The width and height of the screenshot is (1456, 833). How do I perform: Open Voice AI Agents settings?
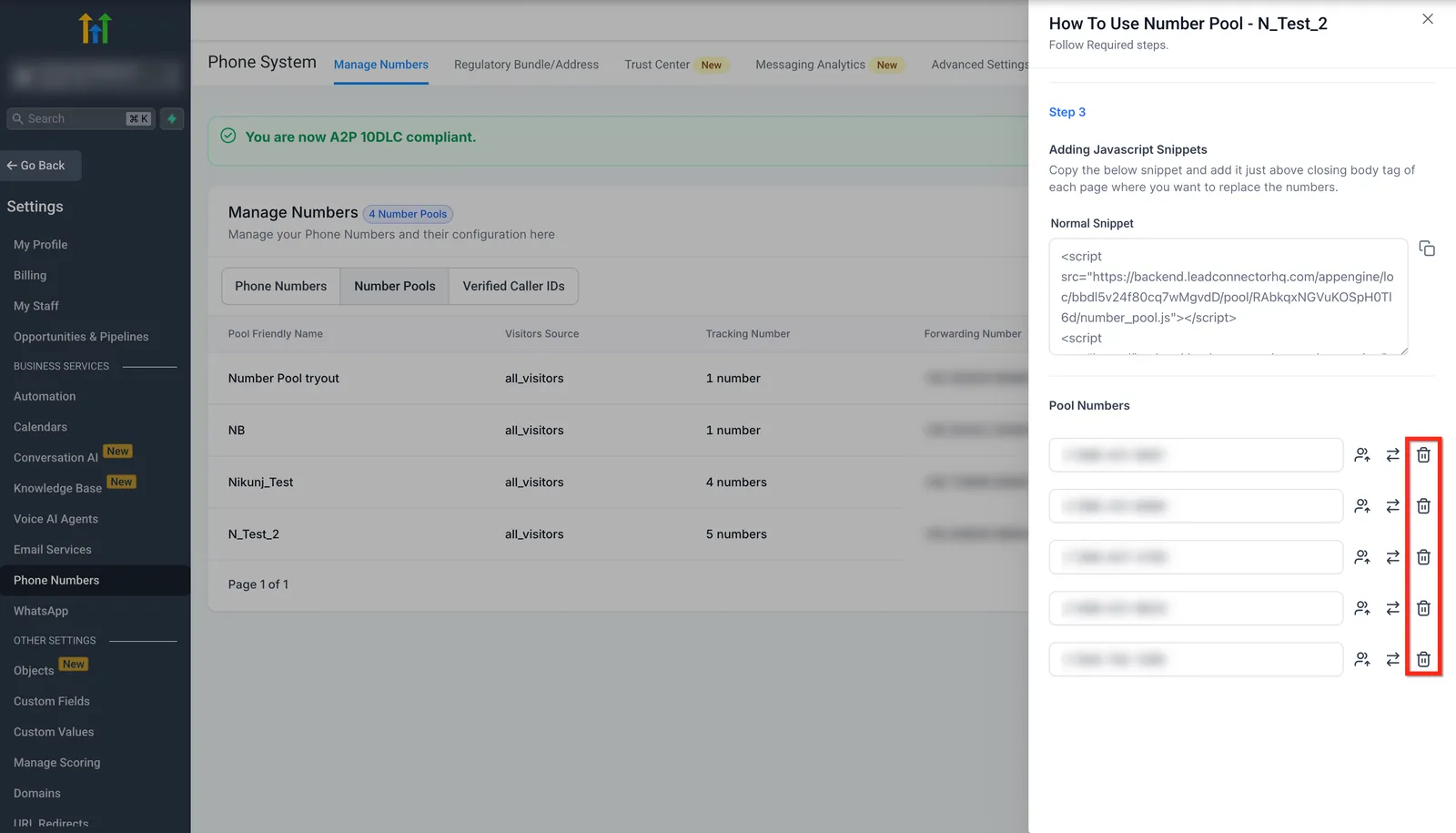click(56, 519)
